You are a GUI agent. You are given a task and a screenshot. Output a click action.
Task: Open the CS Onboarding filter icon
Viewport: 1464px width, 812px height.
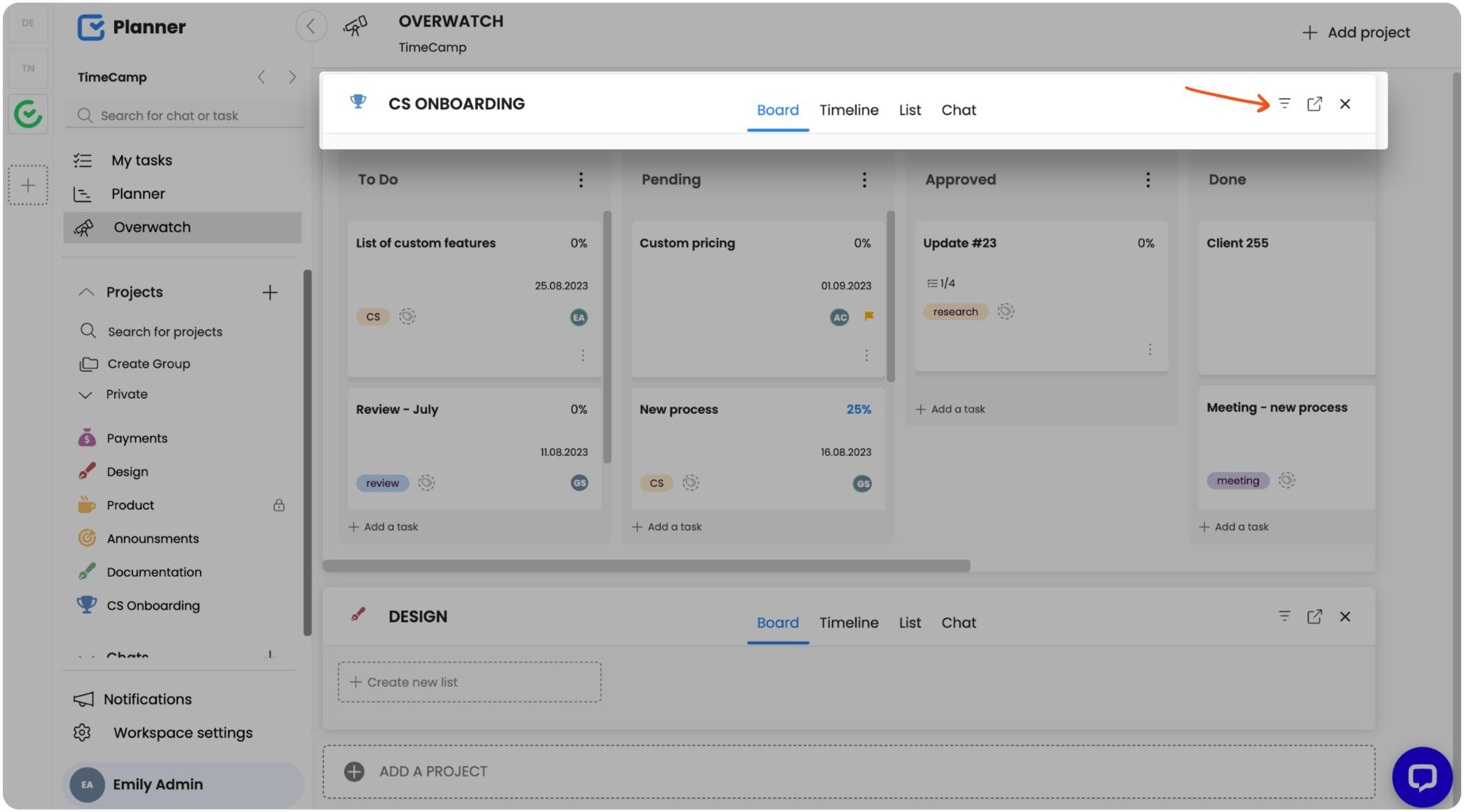click(x=1284, y=104)
